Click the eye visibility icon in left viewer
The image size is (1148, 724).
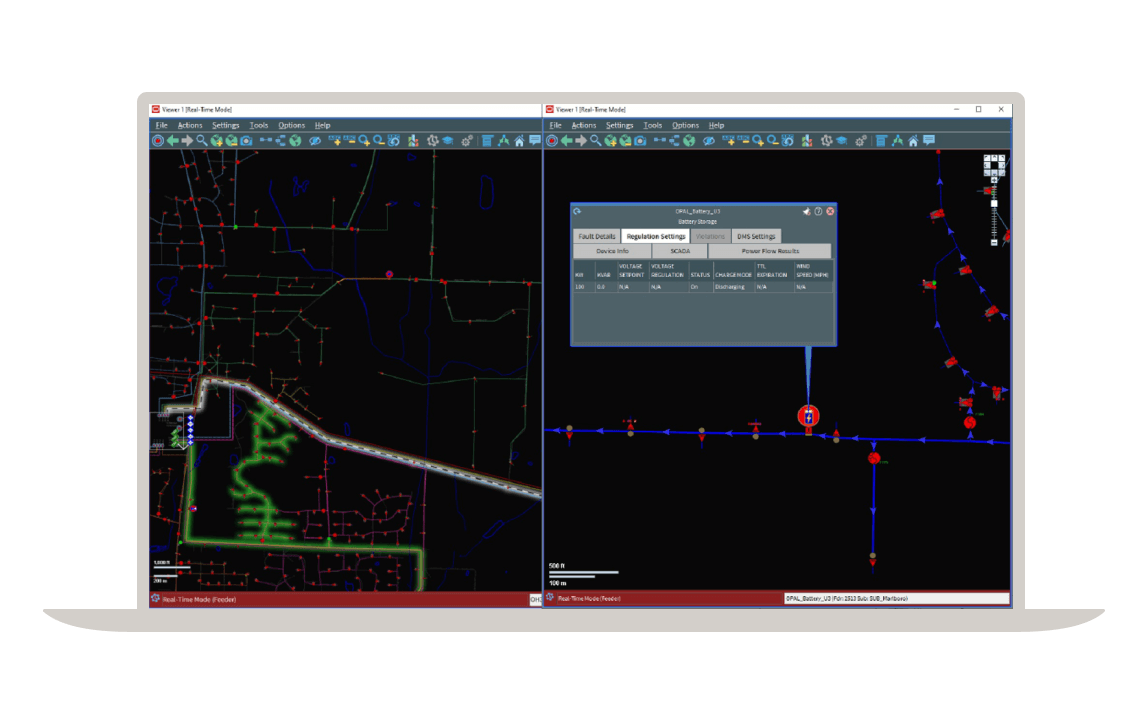tap(315, 141)
